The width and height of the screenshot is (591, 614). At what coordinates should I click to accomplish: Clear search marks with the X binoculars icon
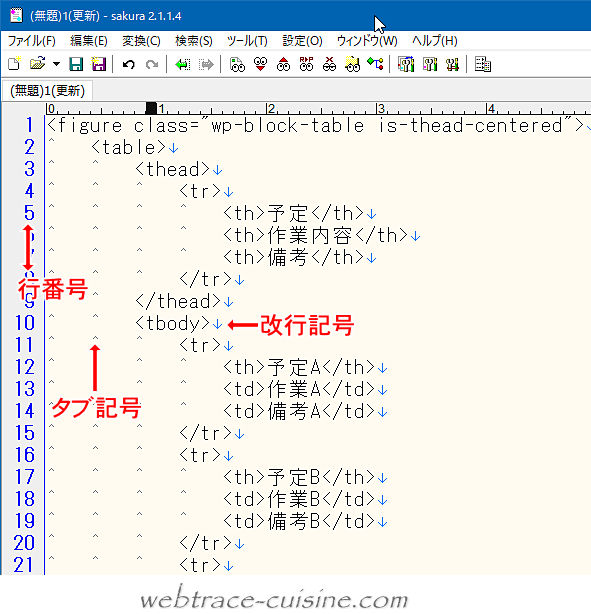pyautogui.click(x=329, y=64)
